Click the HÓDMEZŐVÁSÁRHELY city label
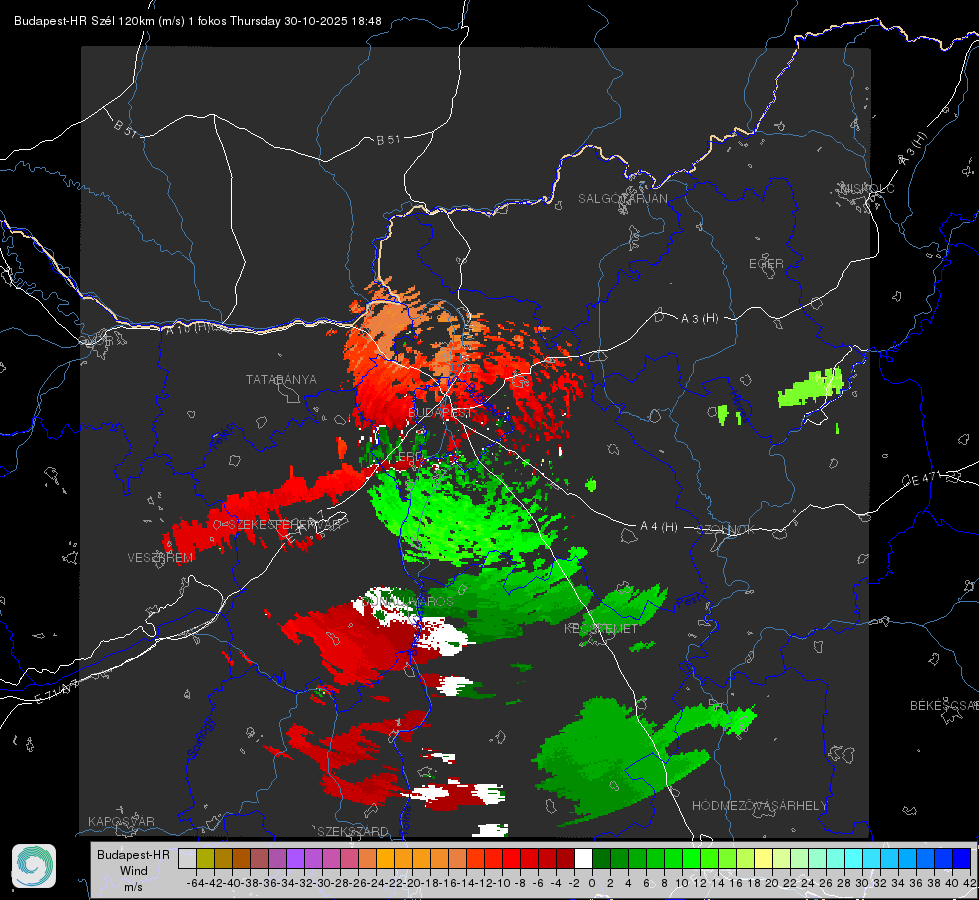 click(760, 806)
